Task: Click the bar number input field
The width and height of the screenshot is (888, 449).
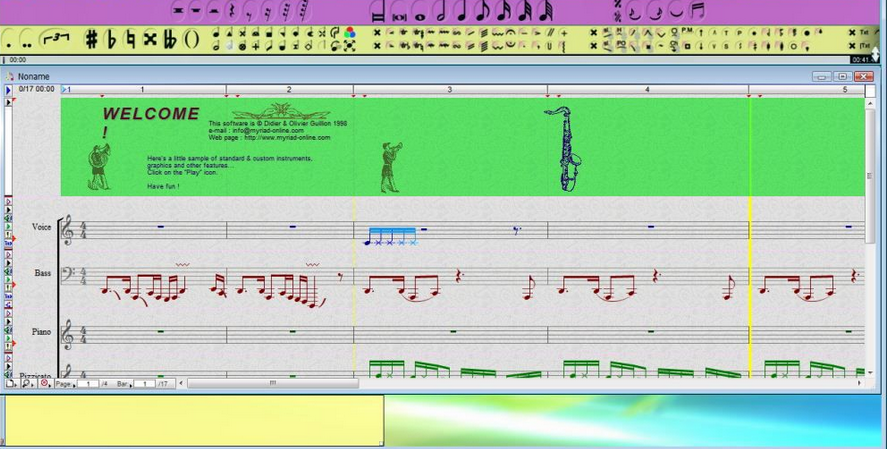Action: click(x=144, y=384)
